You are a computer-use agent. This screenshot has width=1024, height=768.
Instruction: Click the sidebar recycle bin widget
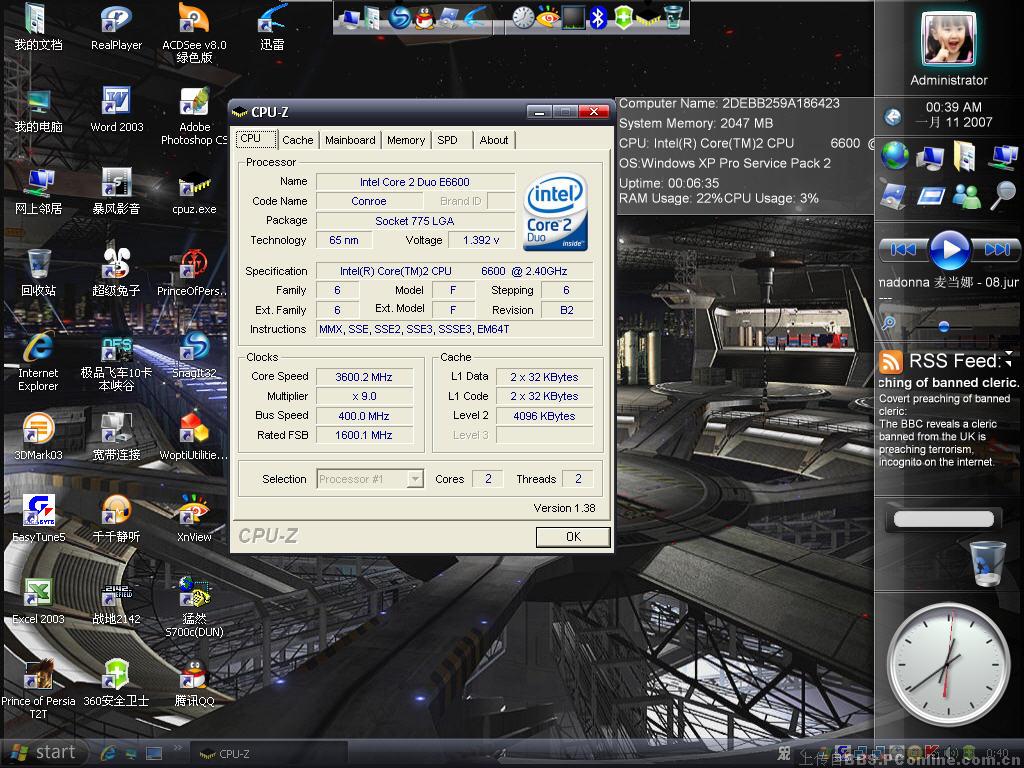pos(987,563)
